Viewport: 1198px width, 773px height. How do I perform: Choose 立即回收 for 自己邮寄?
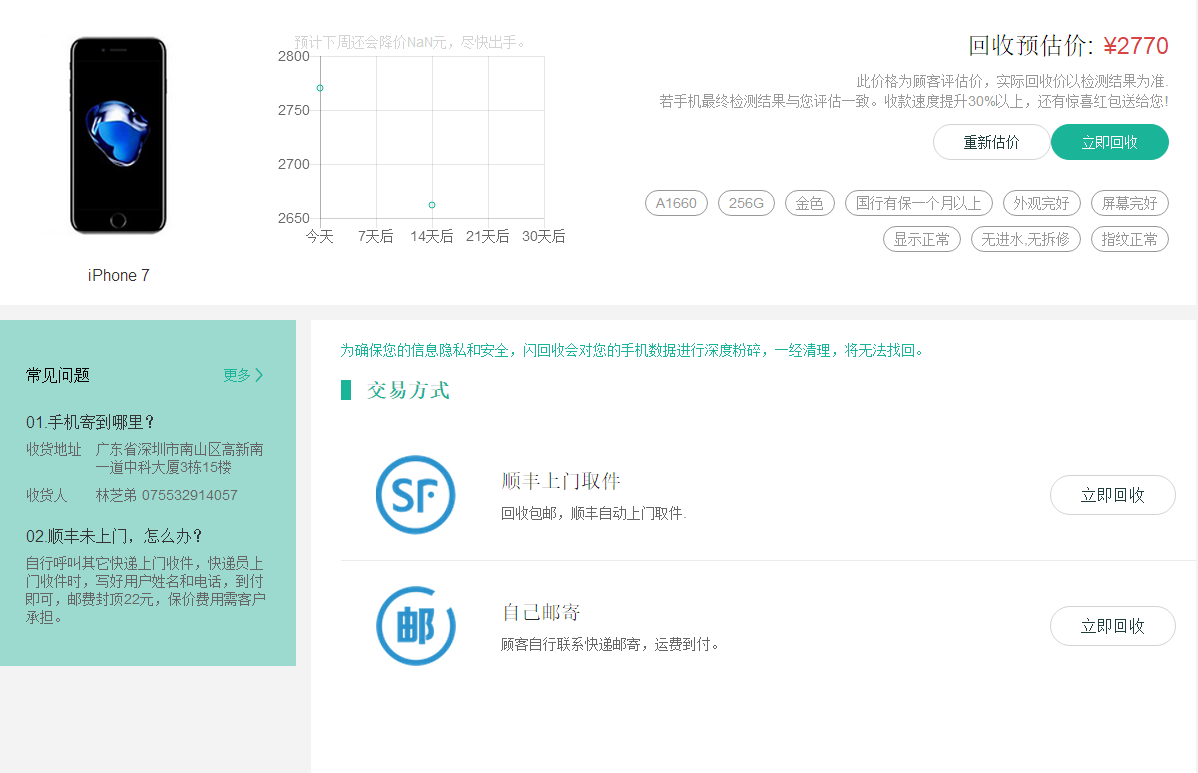(1112, 626)
